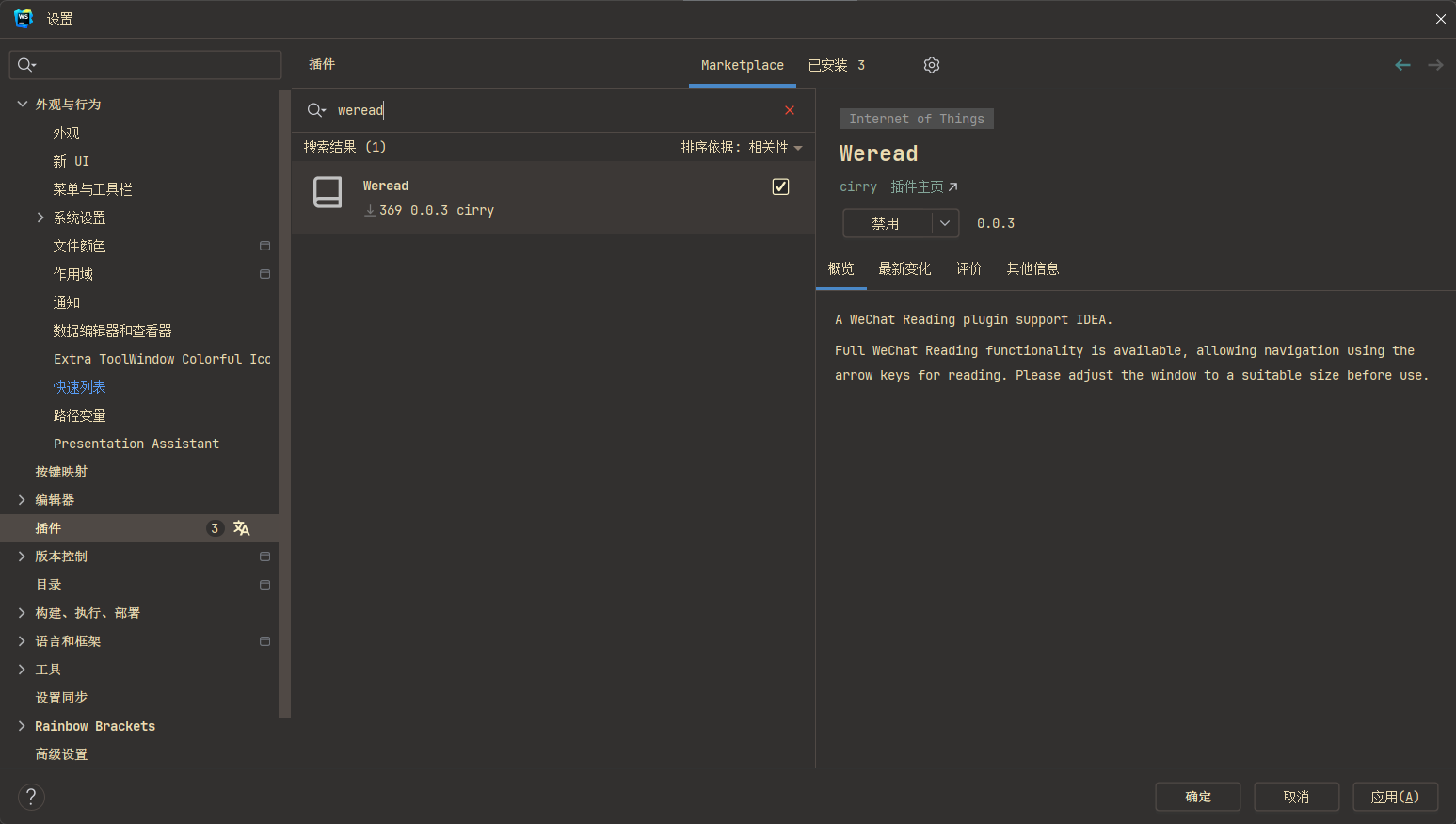This screenshot has width=1456, height=824.
Task: Open the 最新变化 tab
Action: coord(904,269)
